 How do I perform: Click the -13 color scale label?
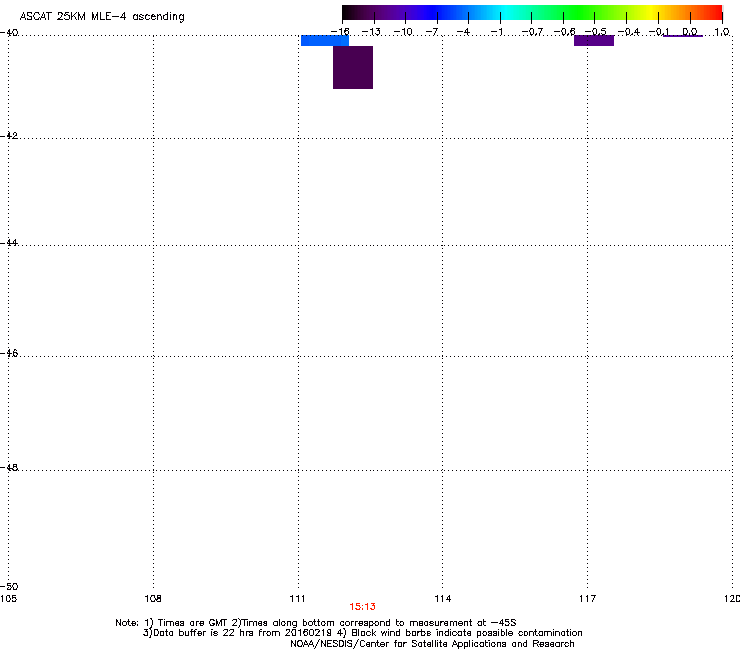pos(371,32)
